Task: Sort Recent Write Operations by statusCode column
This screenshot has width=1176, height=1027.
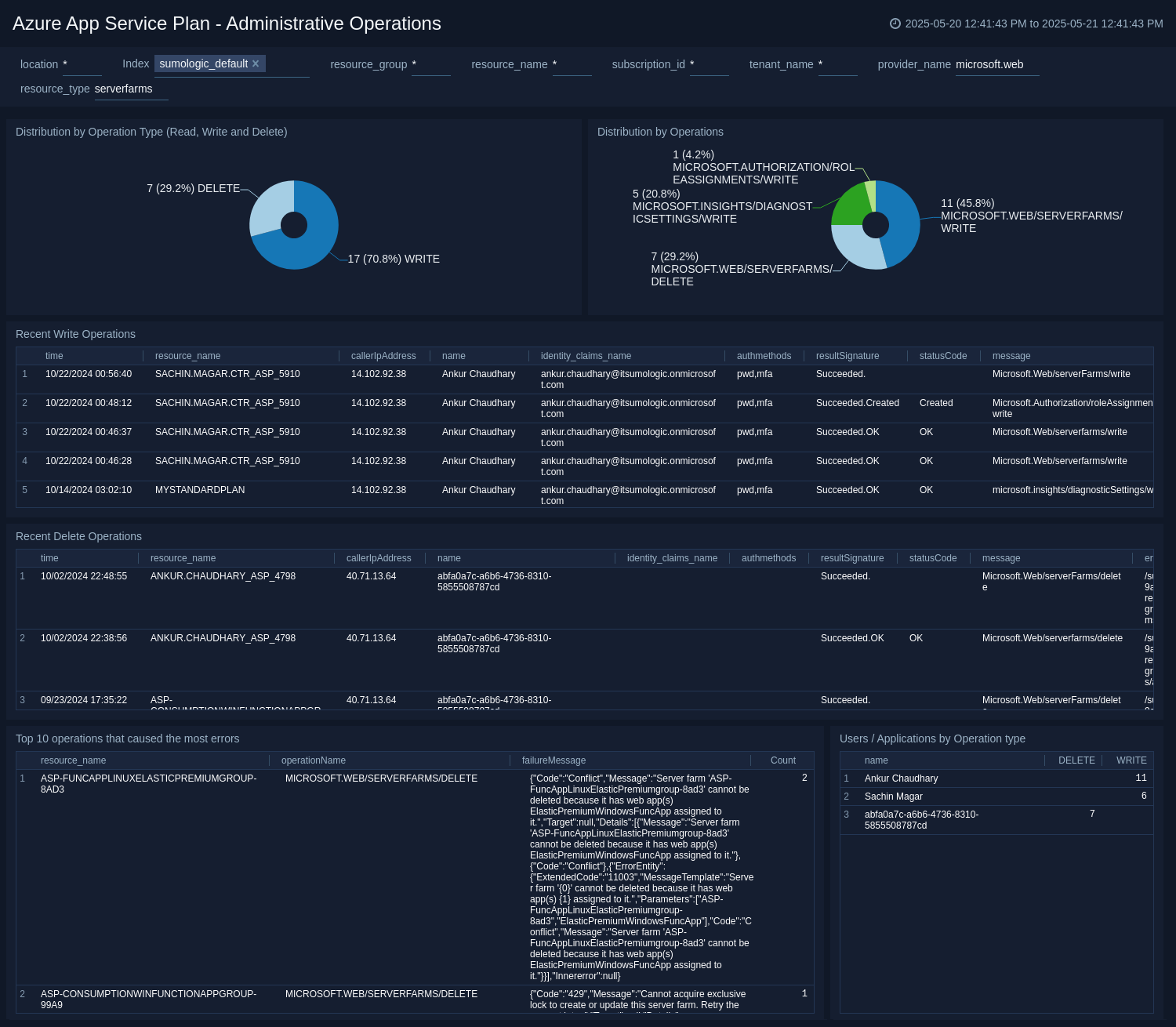Action: [x=943, y=356]
